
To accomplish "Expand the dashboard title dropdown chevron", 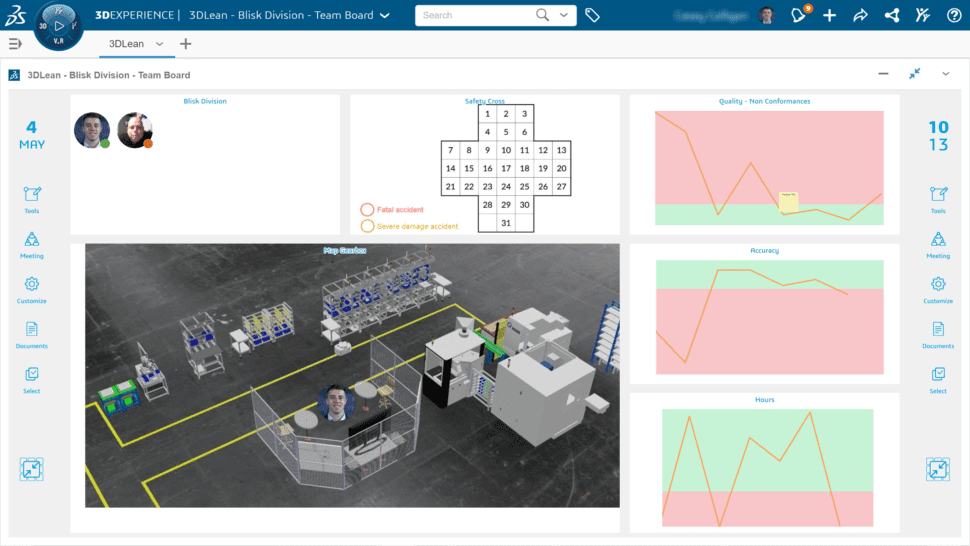I will click(x=385, y=15).
